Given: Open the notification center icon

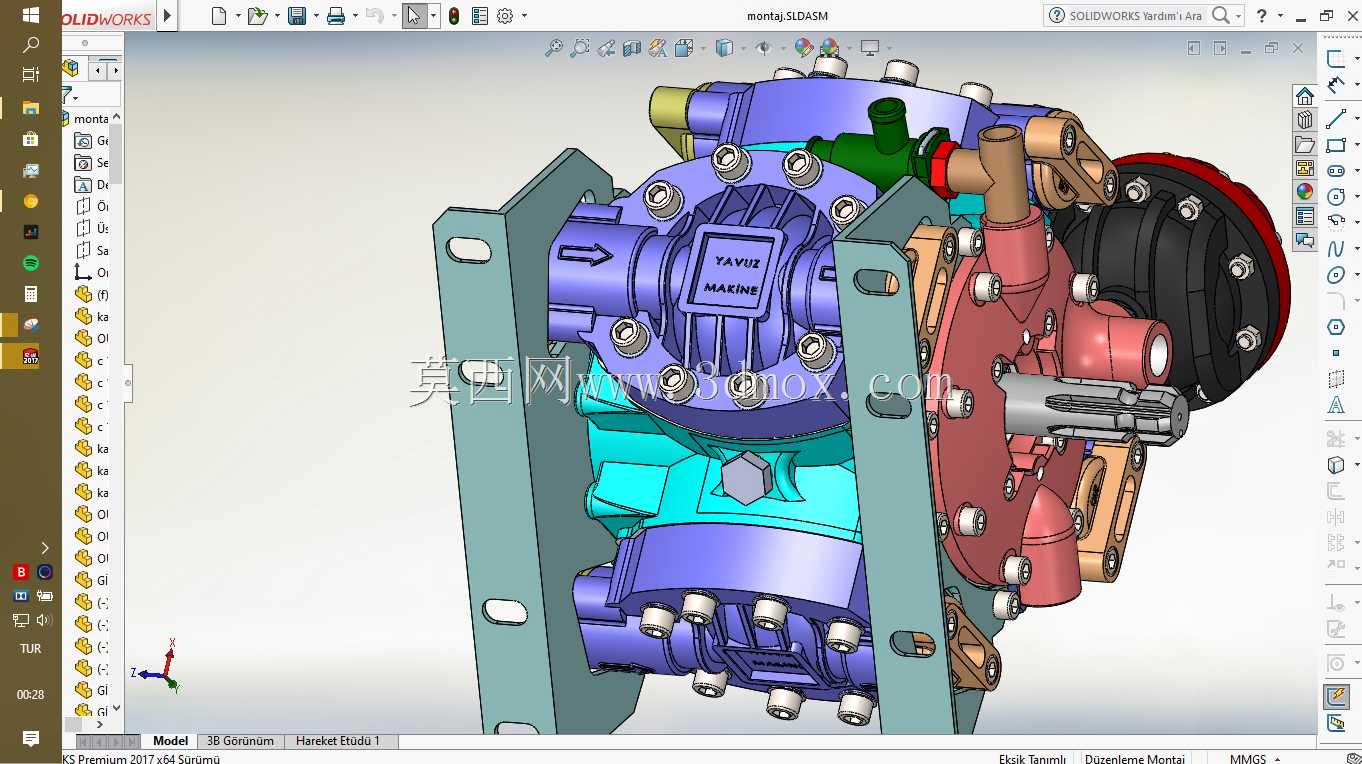Looking at the screenshot, I should coord(30,738).
